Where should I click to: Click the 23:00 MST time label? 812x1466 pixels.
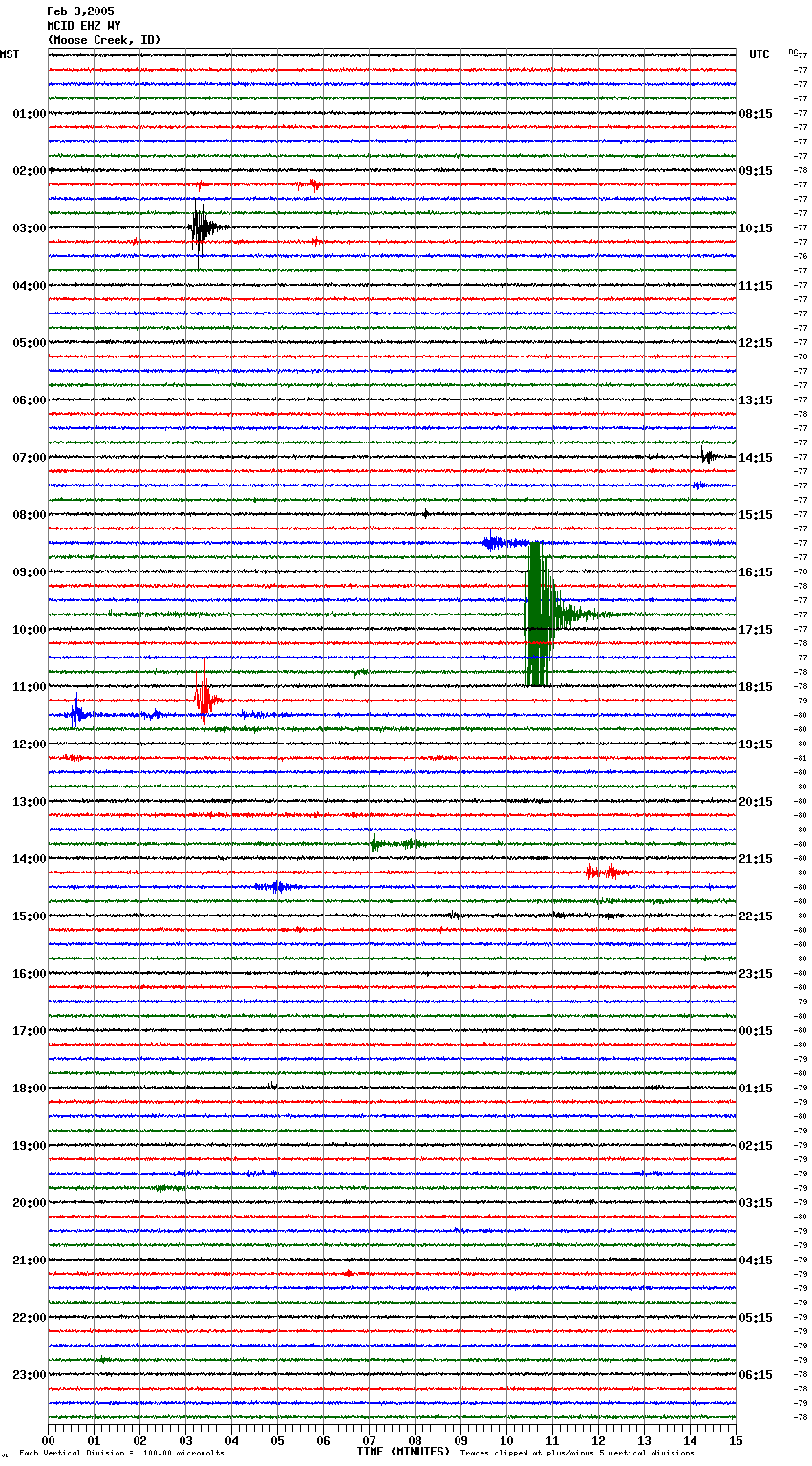point(30,1374)
